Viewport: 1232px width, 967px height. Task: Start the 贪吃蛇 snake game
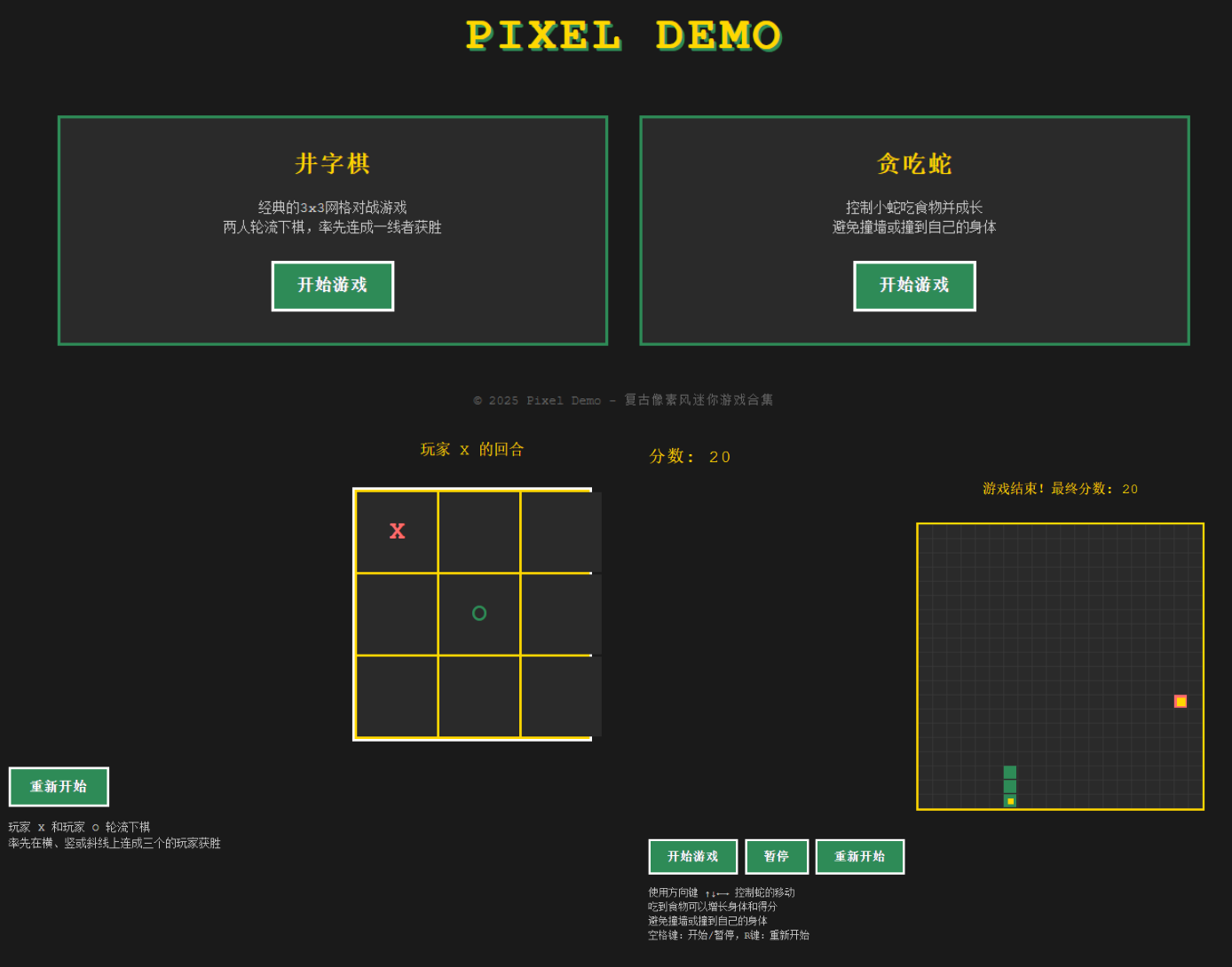pos(914,286)
